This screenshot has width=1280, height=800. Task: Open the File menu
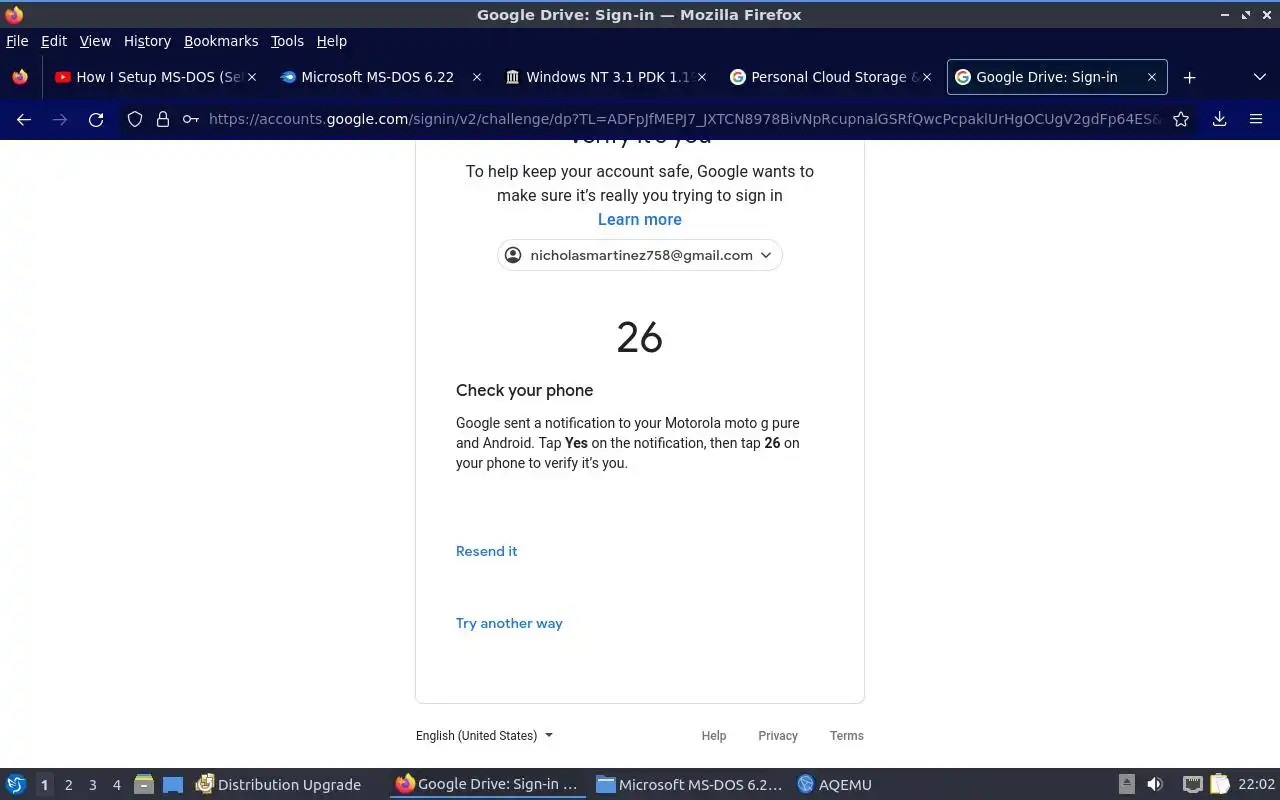tap(17, 41)
